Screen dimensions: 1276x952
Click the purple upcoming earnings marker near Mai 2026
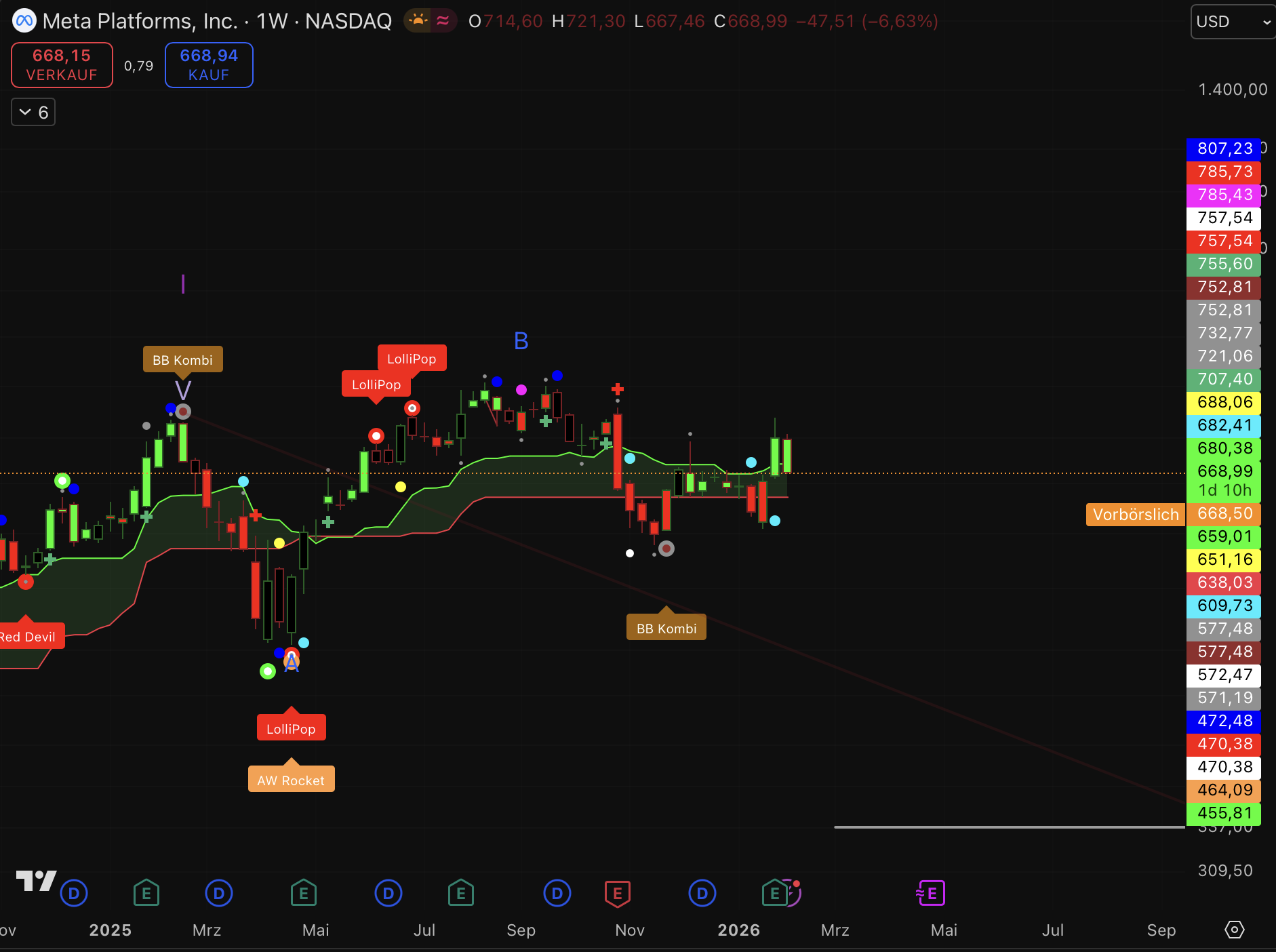click(x=931, y=894)
